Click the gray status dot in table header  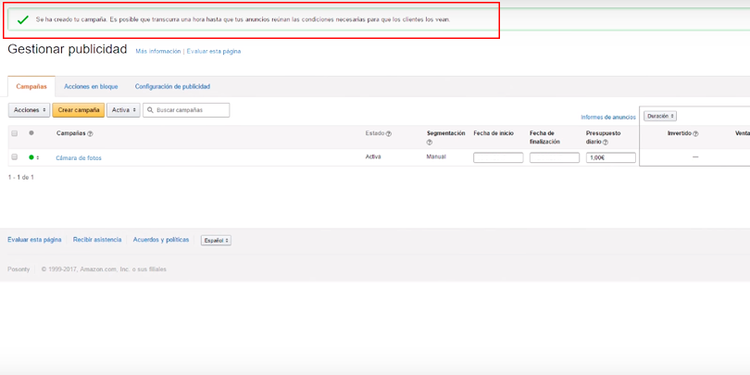(x=31, y=133)
